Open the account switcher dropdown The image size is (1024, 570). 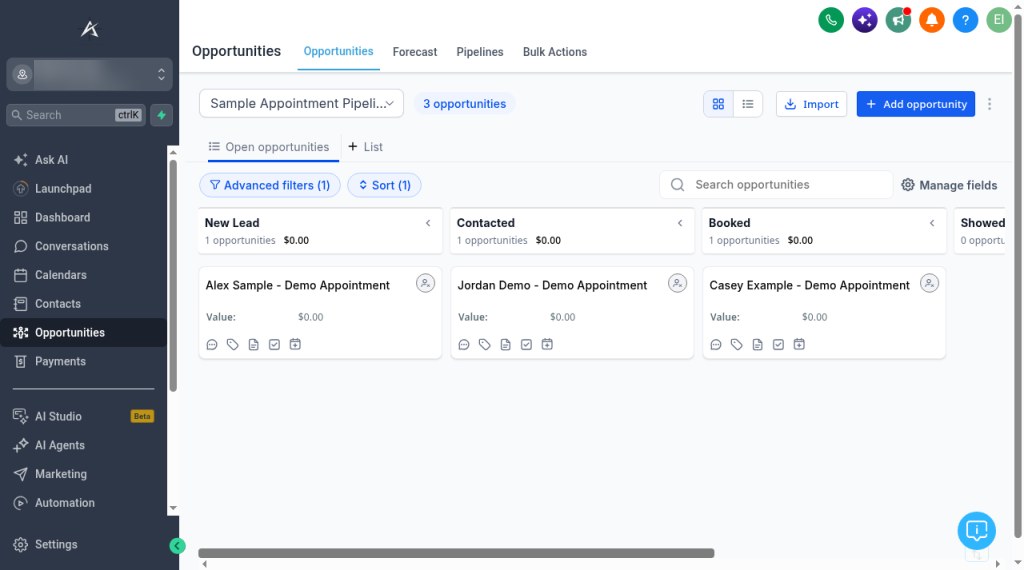point(89,74)
